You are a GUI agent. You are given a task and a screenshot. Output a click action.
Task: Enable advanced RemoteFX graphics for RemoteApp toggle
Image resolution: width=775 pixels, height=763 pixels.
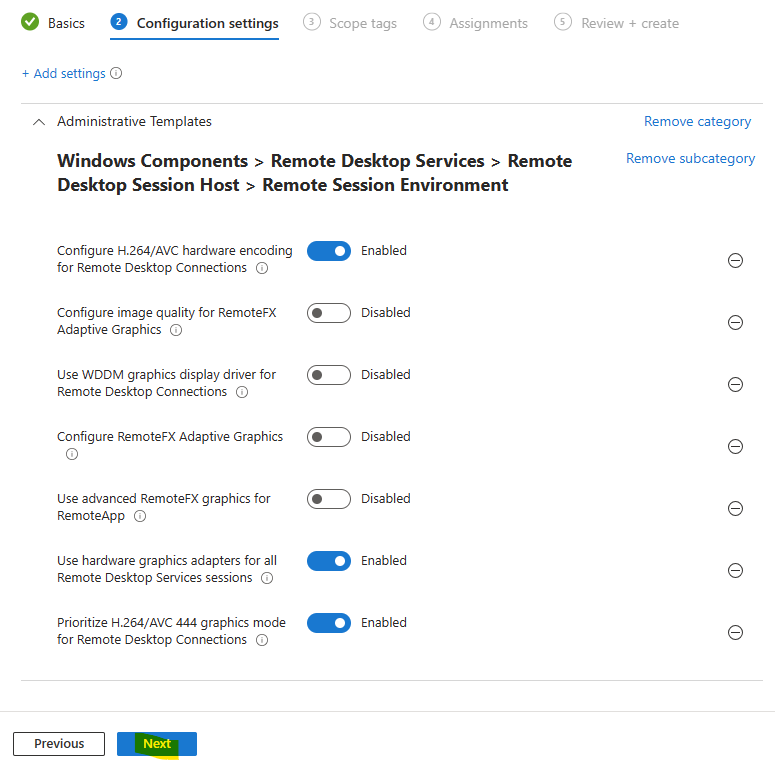pos(329,499)
